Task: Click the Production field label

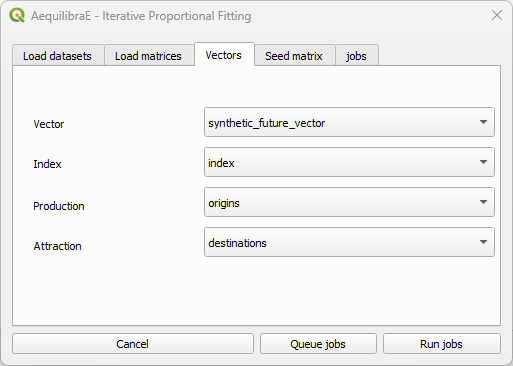Action: point(59,206)
